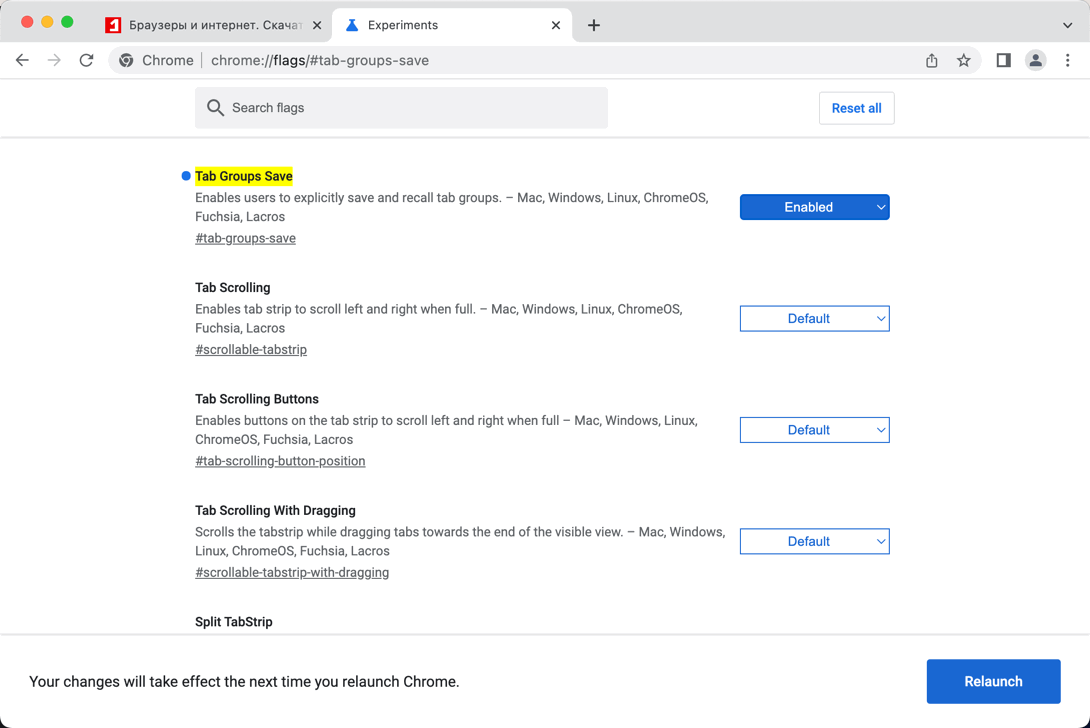Open the profile avatar menu
1090x728 pixels.
(1035, 61)
